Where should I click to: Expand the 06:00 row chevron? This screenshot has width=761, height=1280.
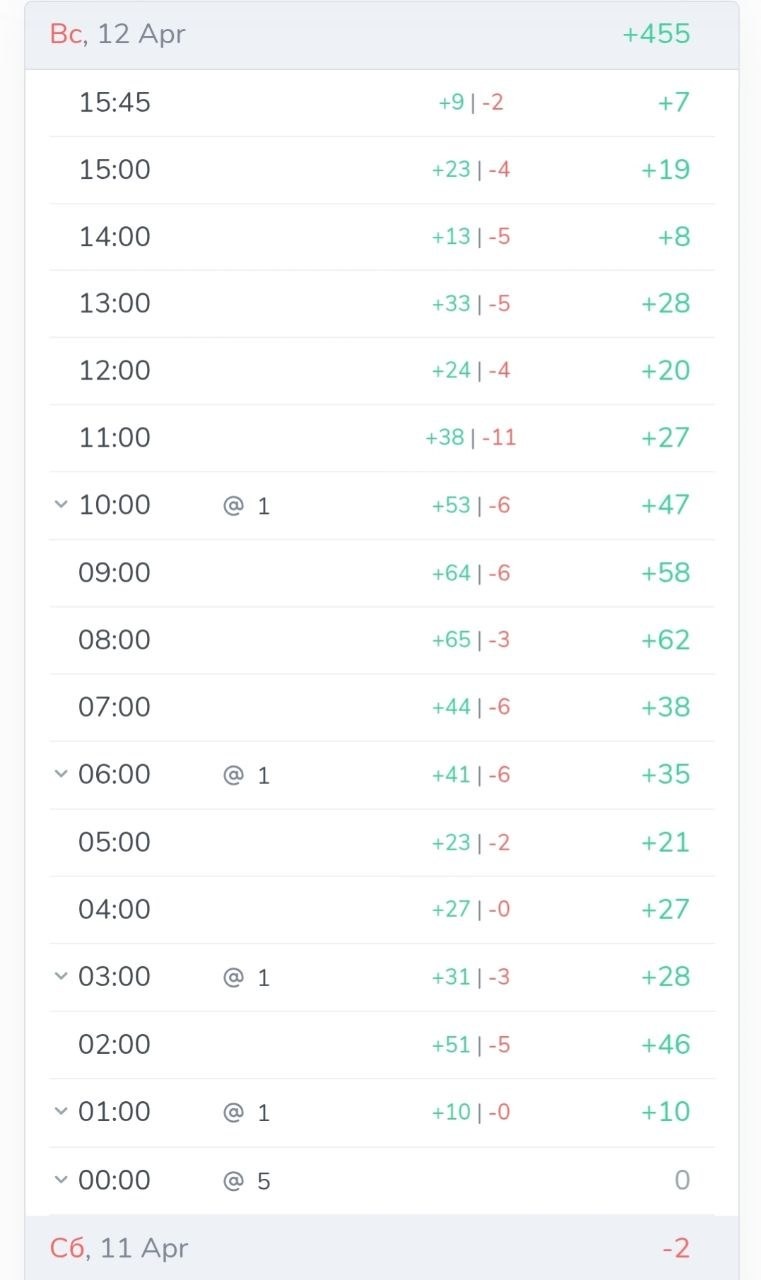[61, 774]
